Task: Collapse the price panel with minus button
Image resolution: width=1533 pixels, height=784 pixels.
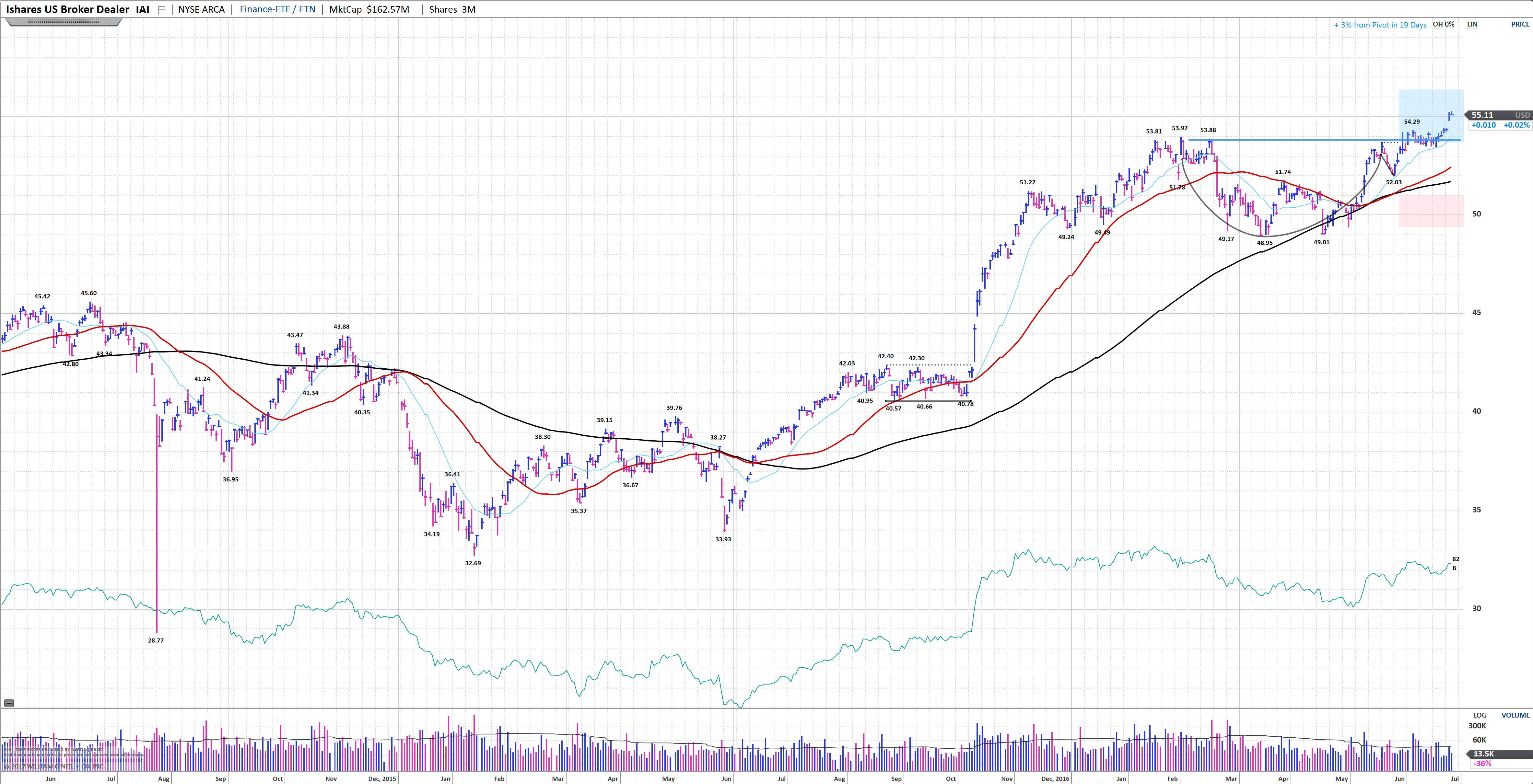Action: click(x=8, y=703)
